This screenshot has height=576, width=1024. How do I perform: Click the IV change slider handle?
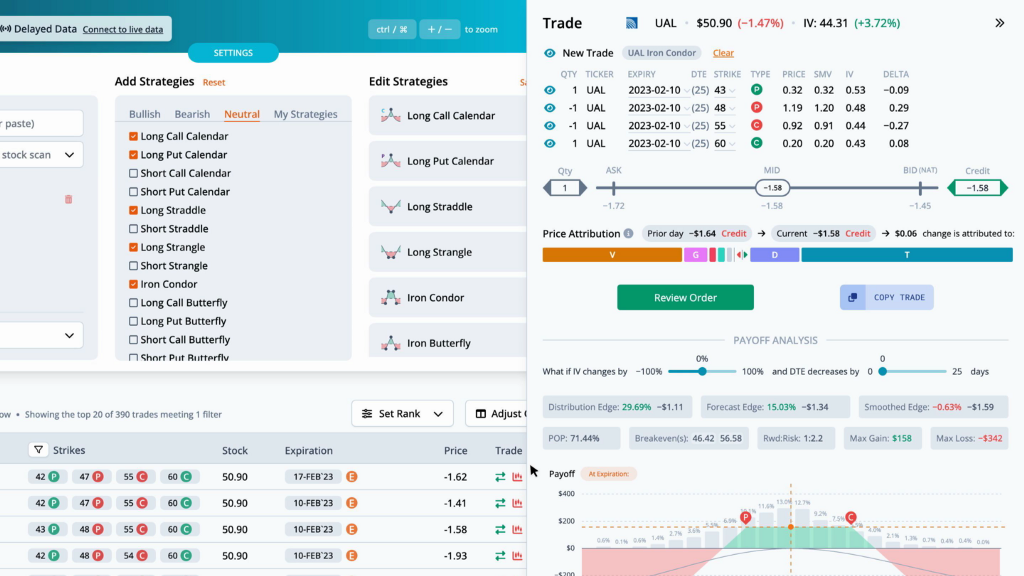pyautogui.click(x=702, y=372)
